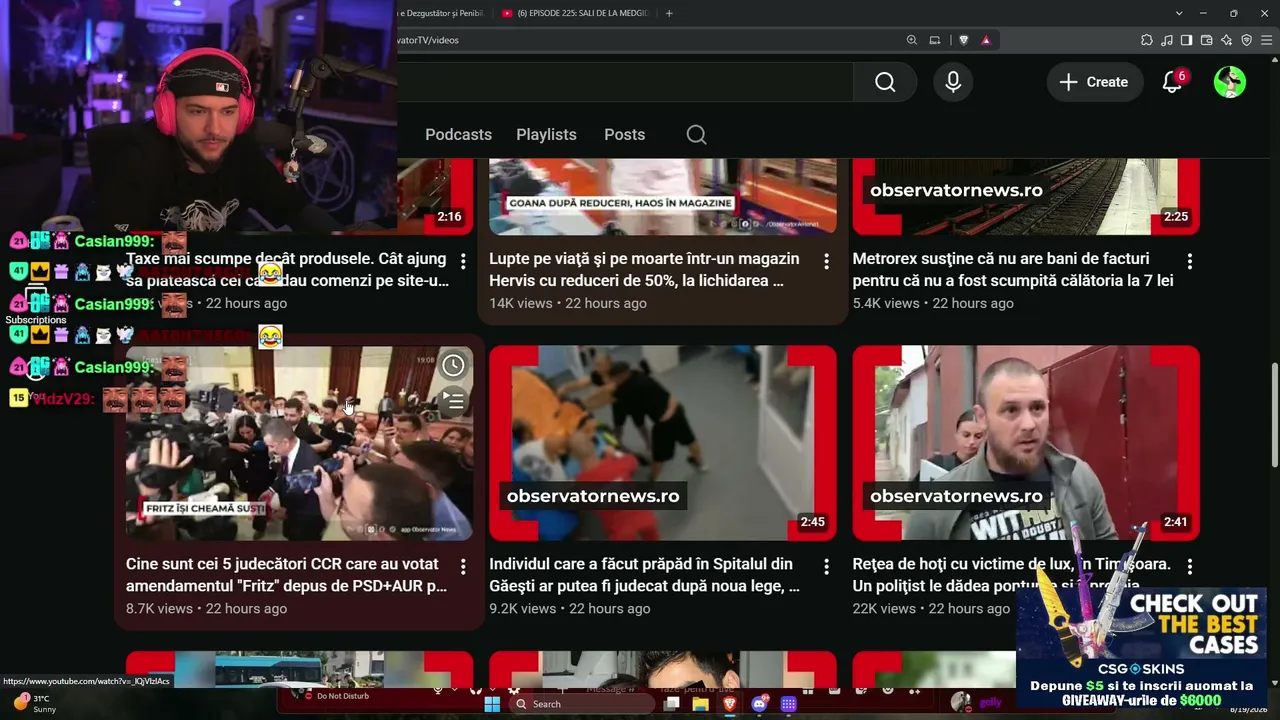1280x720 pixels.
Task: Open the browser extensions puzzle icon
Action: pyautogui.click(x=1146, y=40)
